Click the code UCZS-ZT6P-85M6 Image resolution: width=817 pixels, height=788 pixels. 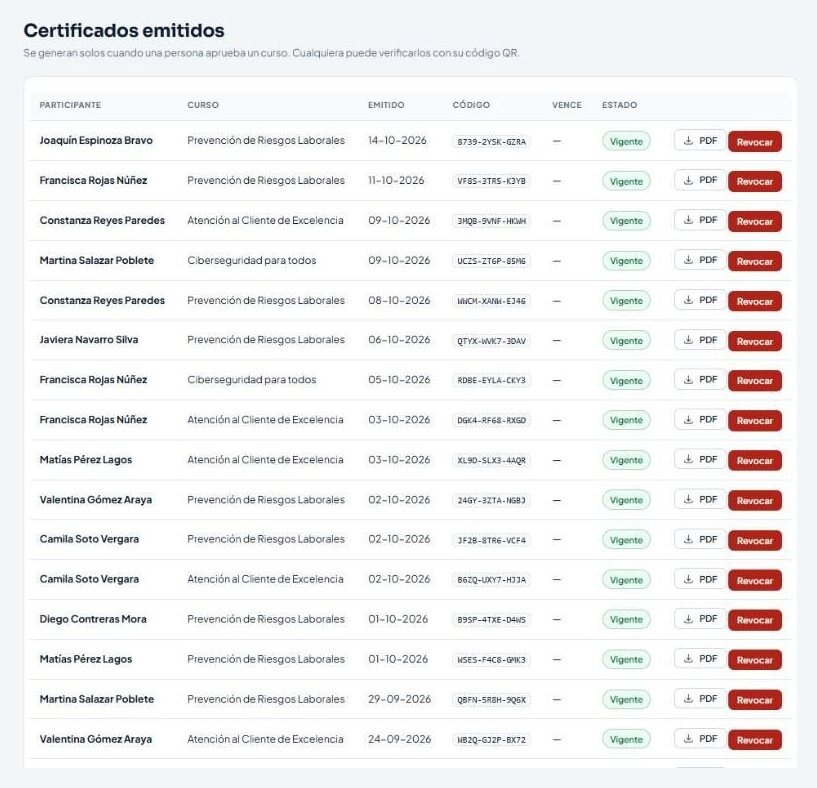pyautogui.click(x=491, y=261)
